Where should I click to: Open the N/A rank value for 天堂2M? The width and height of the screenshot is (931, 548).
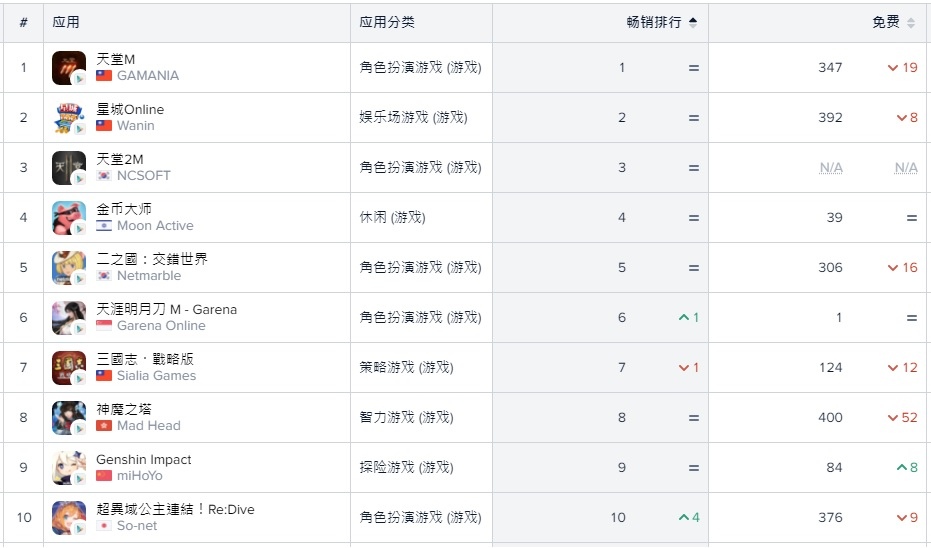(831, 168)
